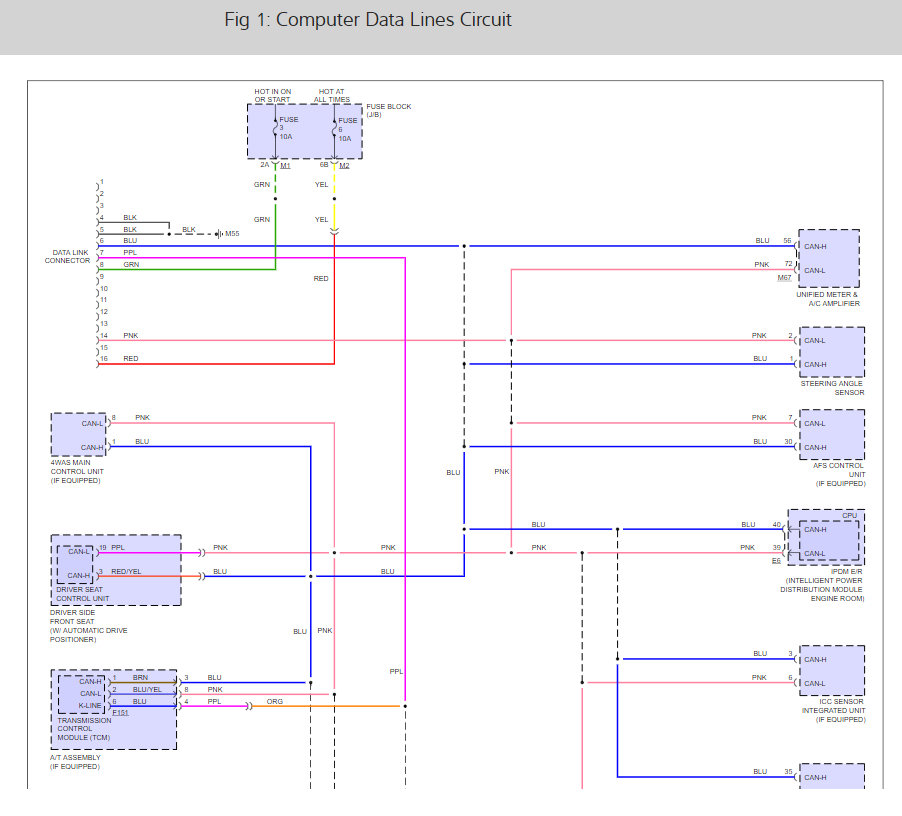Viewport: 902px width, 816px height.
Task: Select the ICC Sensor Integrated Unit box
Action: [832, 671]
